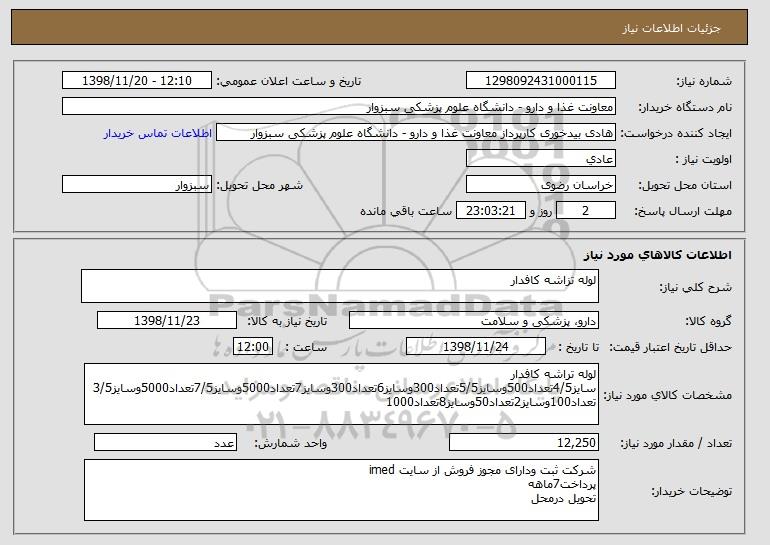Click the note line تحویل درمحل

coord(564,498)
